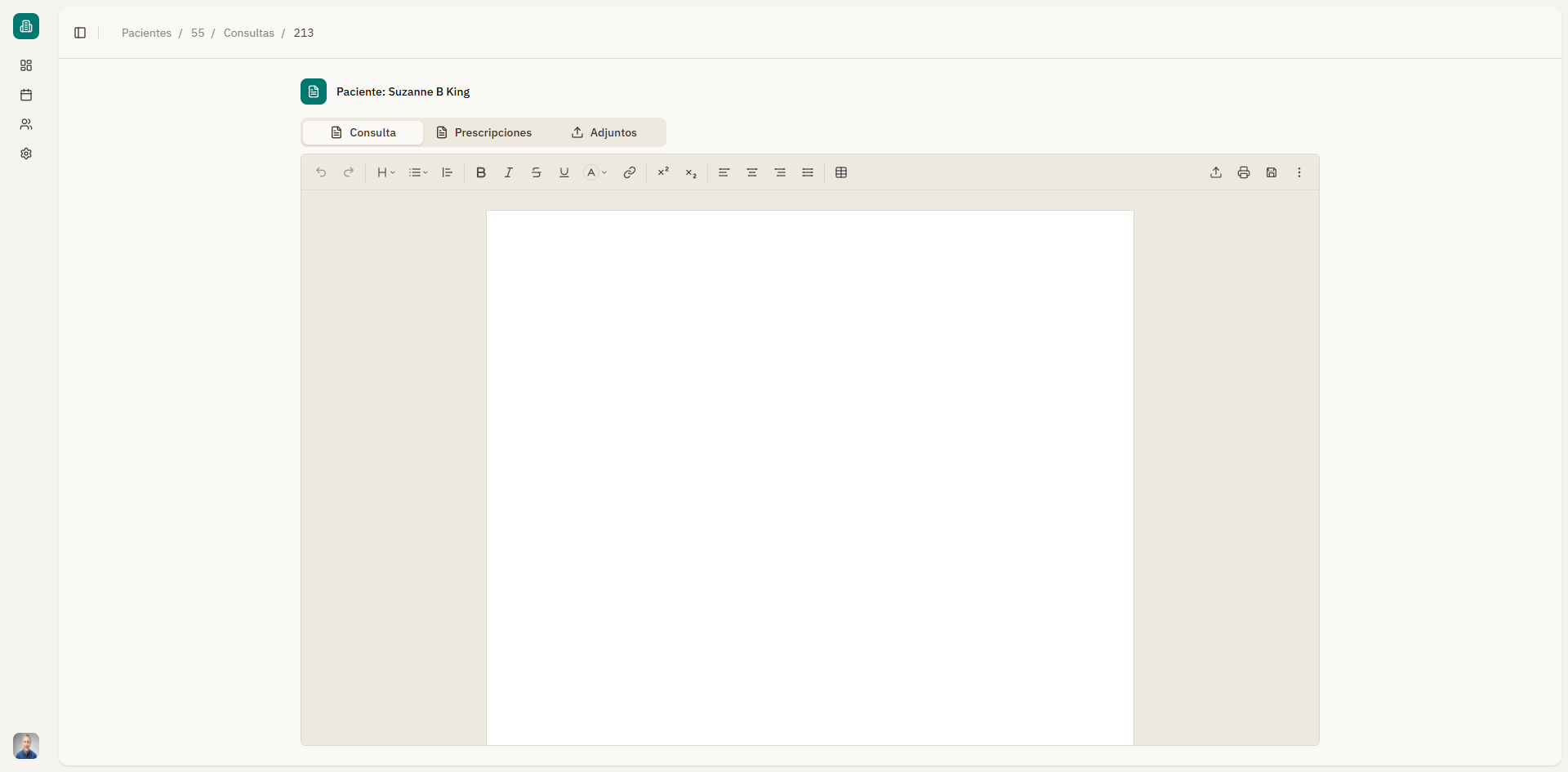Center align the text
The image size is (1568, 772).
coord(752,172)
